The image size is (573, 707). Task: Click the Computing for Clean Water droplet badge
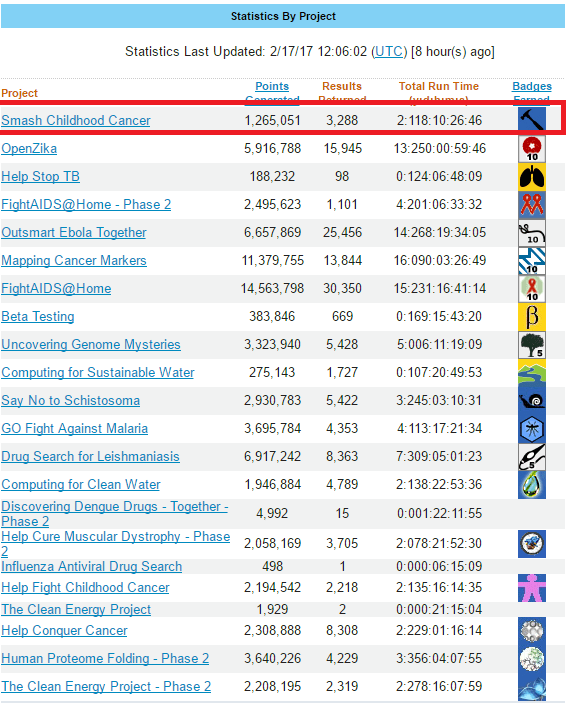coord(532,484)
